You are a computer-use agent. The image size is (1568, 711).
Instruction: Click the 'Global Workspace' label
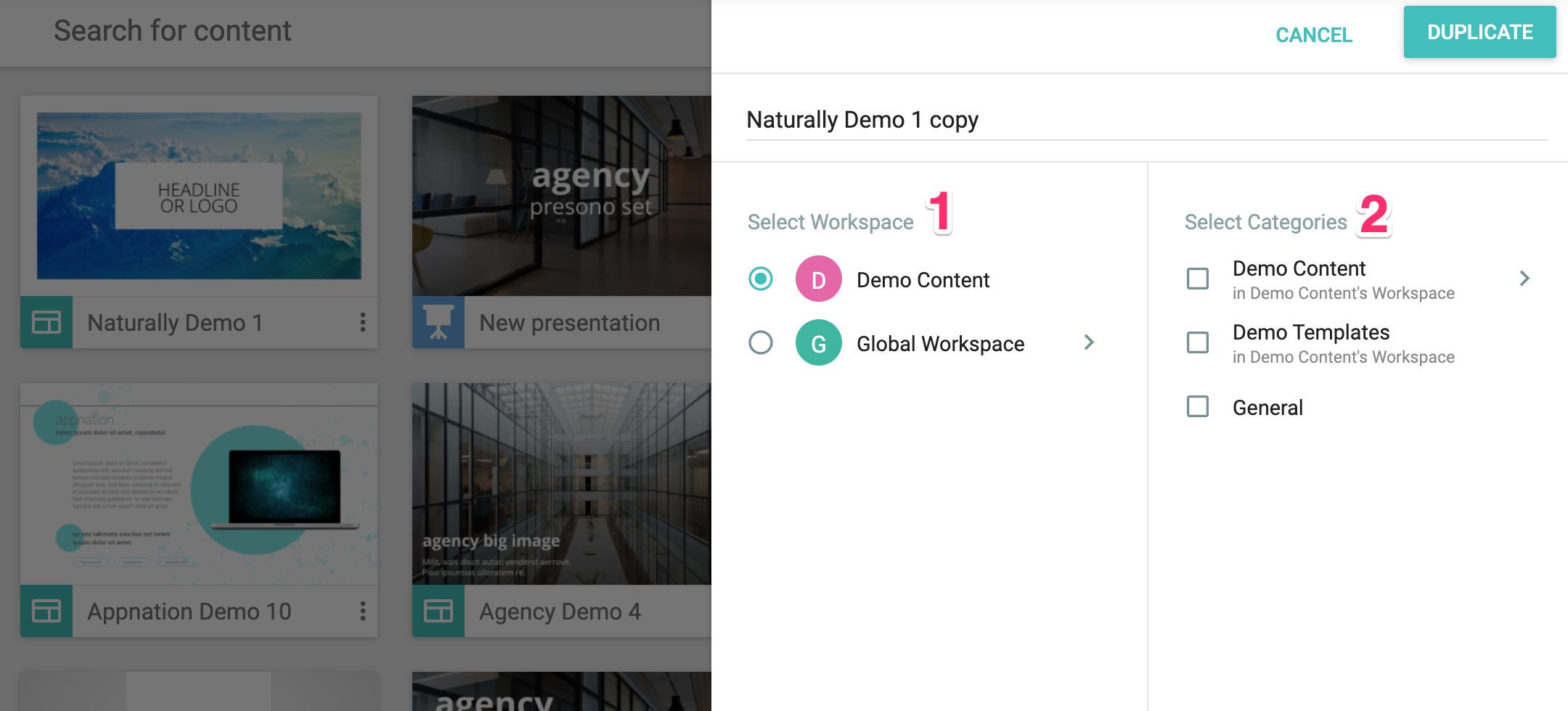coord(941,344)
